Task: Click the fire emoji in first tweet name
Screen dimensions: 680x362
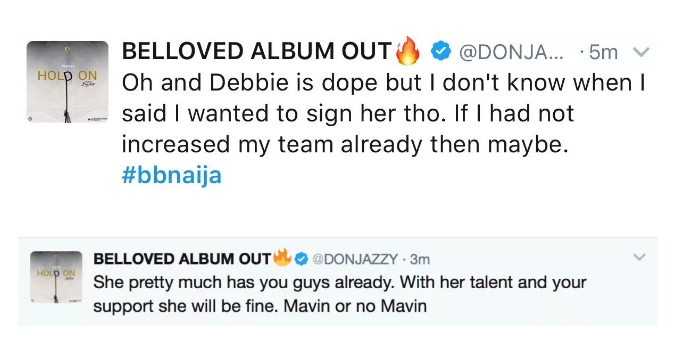Action: [x=408, y=50]
